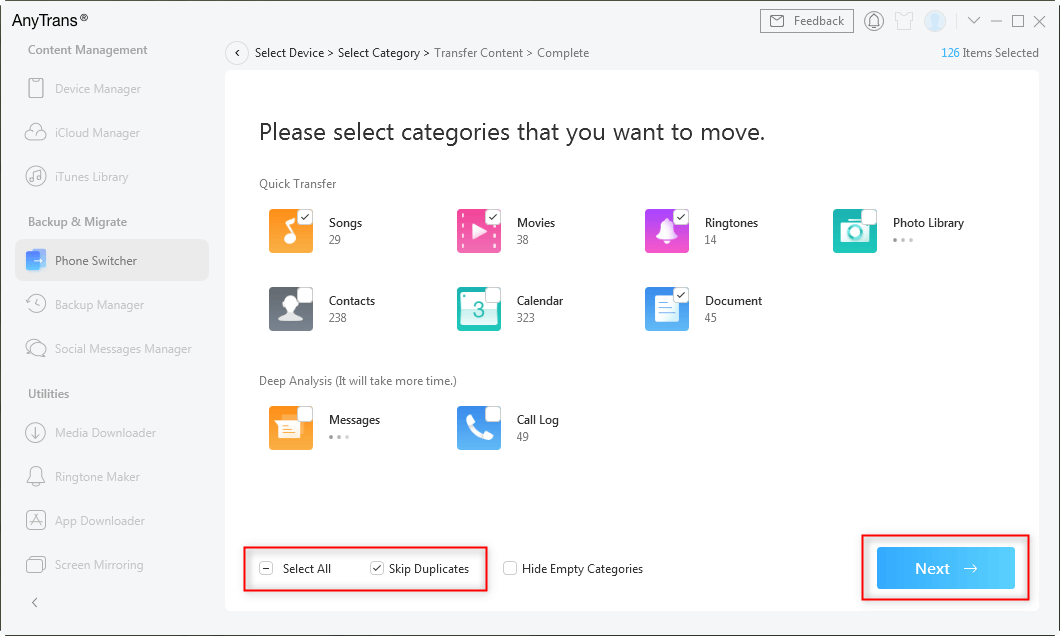Select the Movies category icon
1060x636 pixels.
(x=479, y=231)
